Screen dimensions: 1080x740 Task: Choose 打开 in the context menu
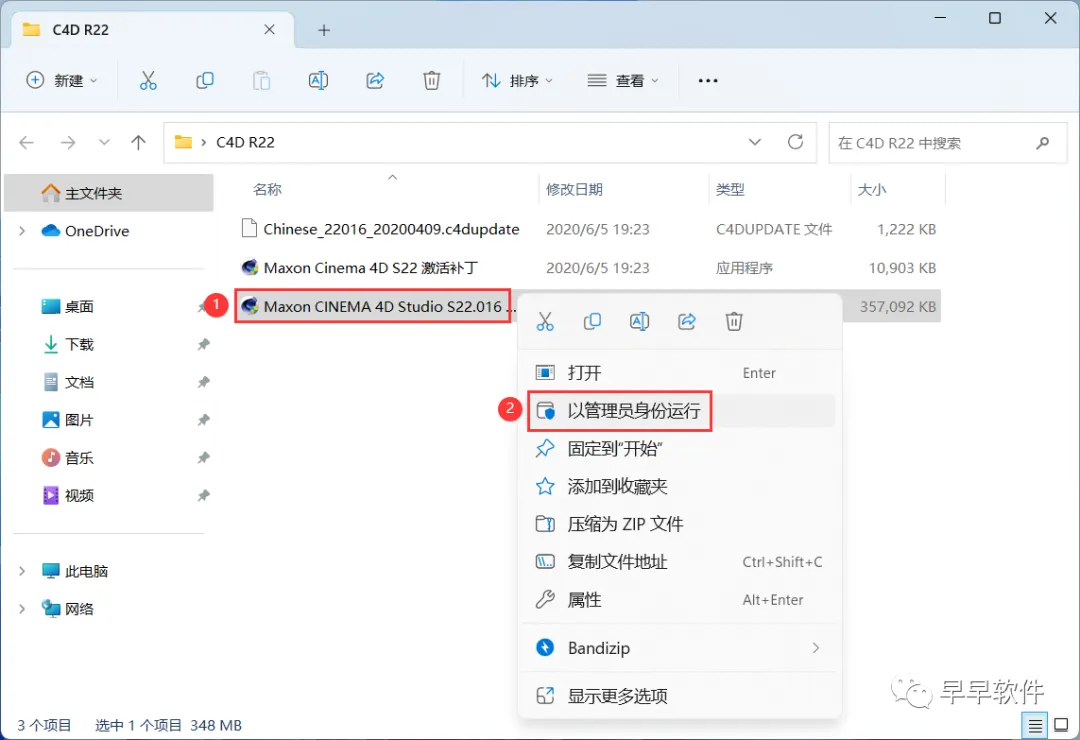(x=680, y=373)
